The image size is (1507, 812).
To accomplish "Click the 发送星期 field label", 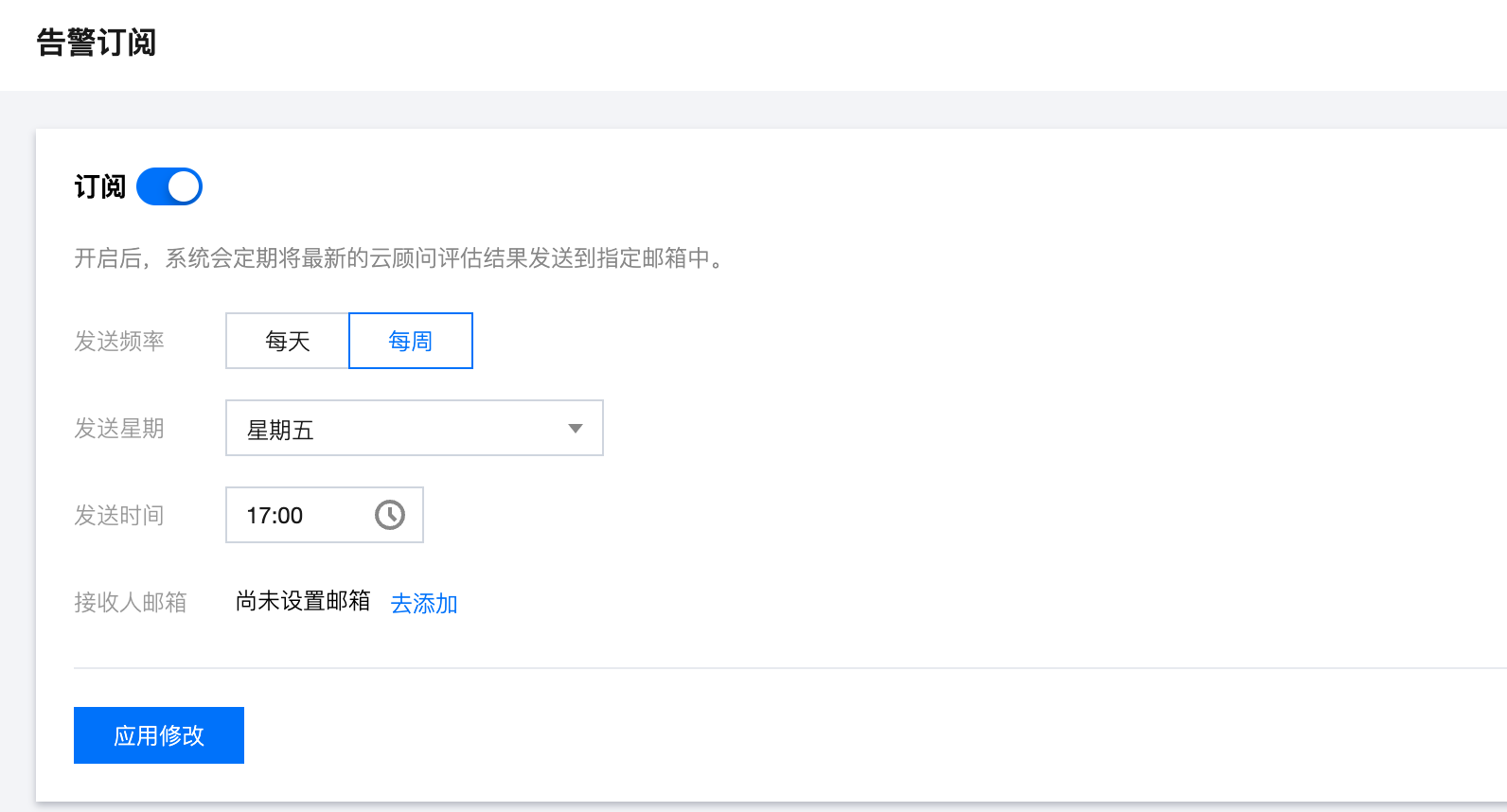I will (x=119, y=429).
